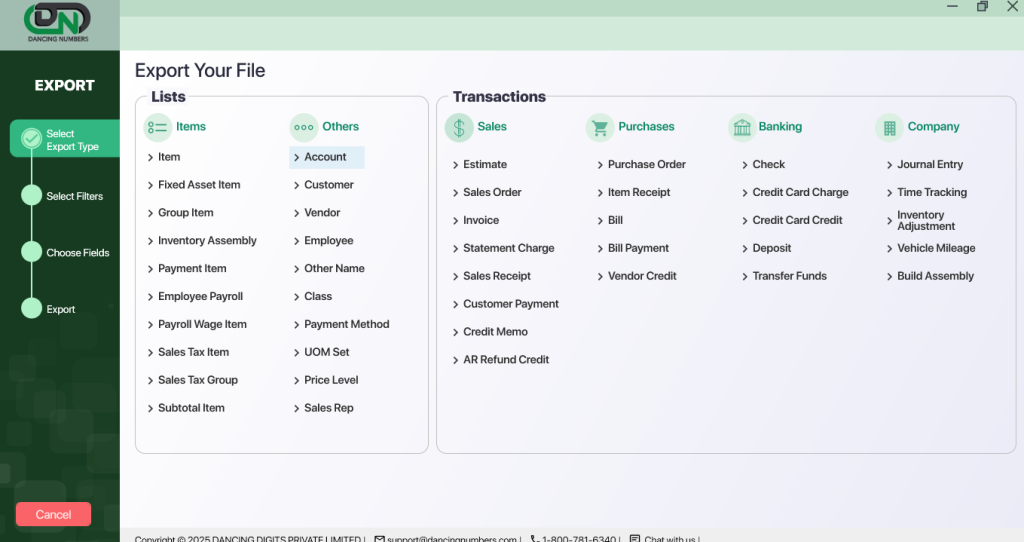Image resolution: width=1024 pixels, height=542 pixels.
Task: Click the chevron beside Check
Action: pyautogui.click(x=744, y=165)
